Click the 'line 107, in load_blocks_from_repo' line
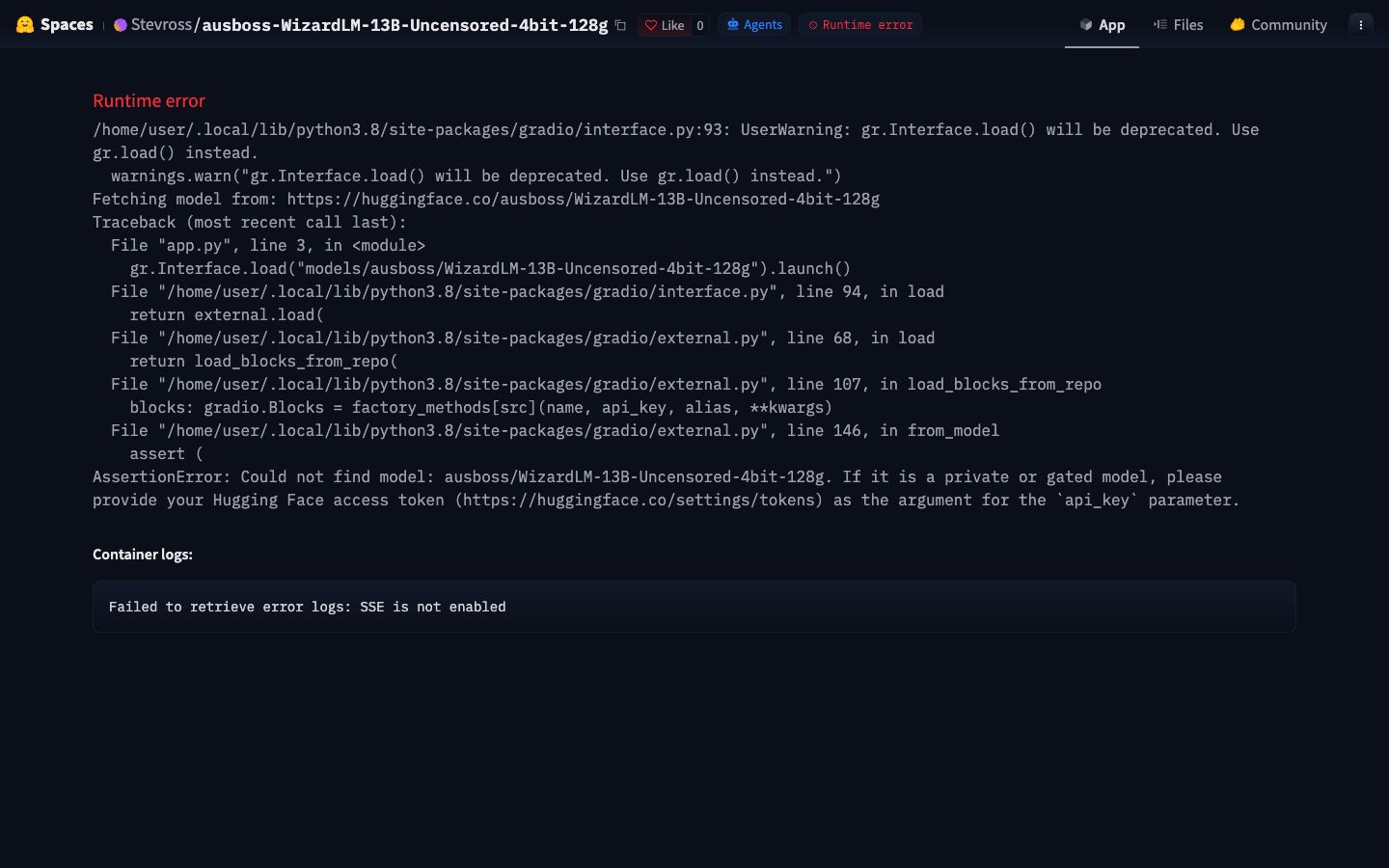Screen dimensions: 1389x868 pyautogui.click(x=606, y=384)
